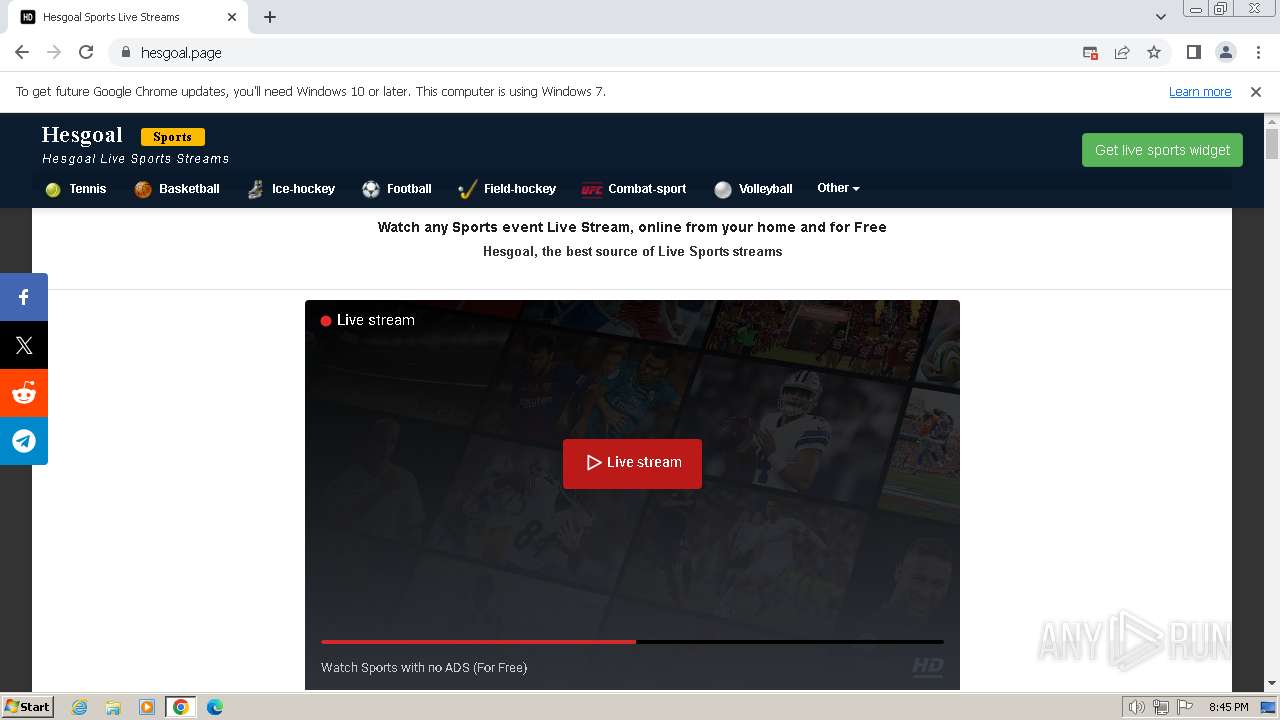This screenshot has height=720, width=1280.
Task: Click the HD quality badge in player
Action: click(x=928, y=666)
